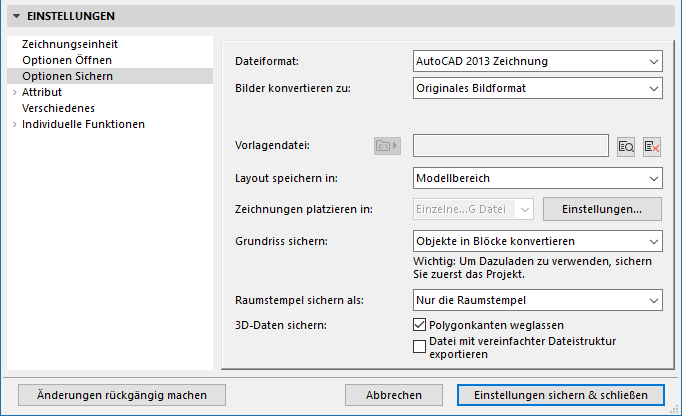Screen dimensions: 682x416
Task: Toggle the Polygonkanten weglassen checkbox
Action: (x=420, y=325)
